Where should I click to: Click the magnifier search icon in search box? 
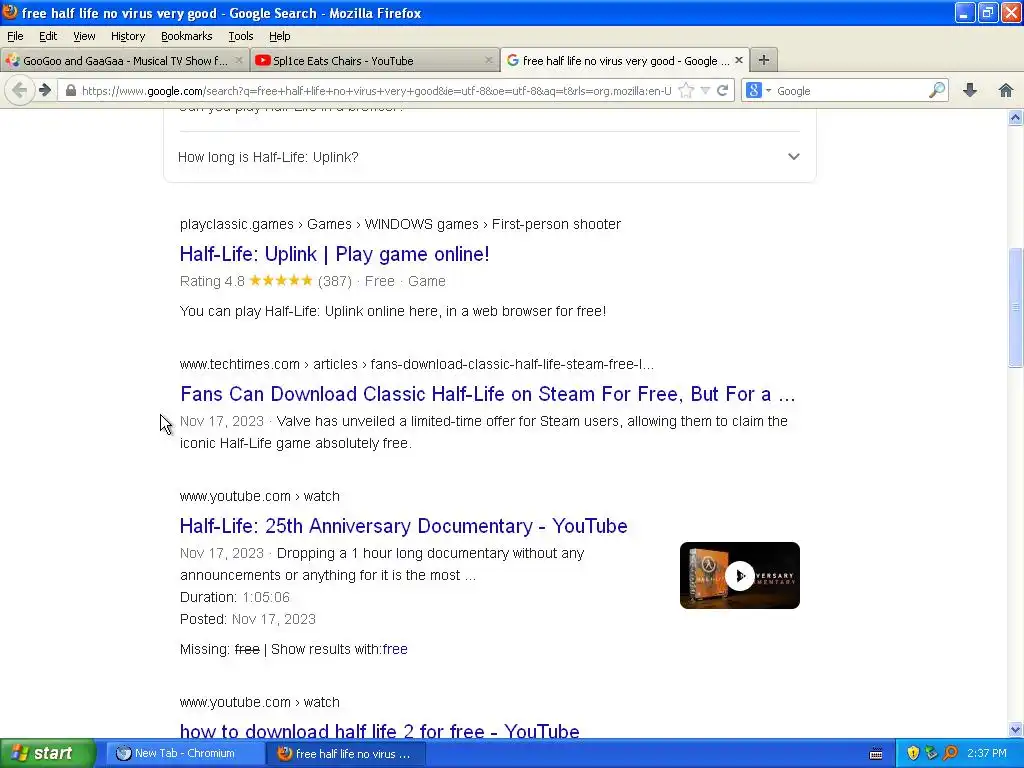[x=936, y=90]
